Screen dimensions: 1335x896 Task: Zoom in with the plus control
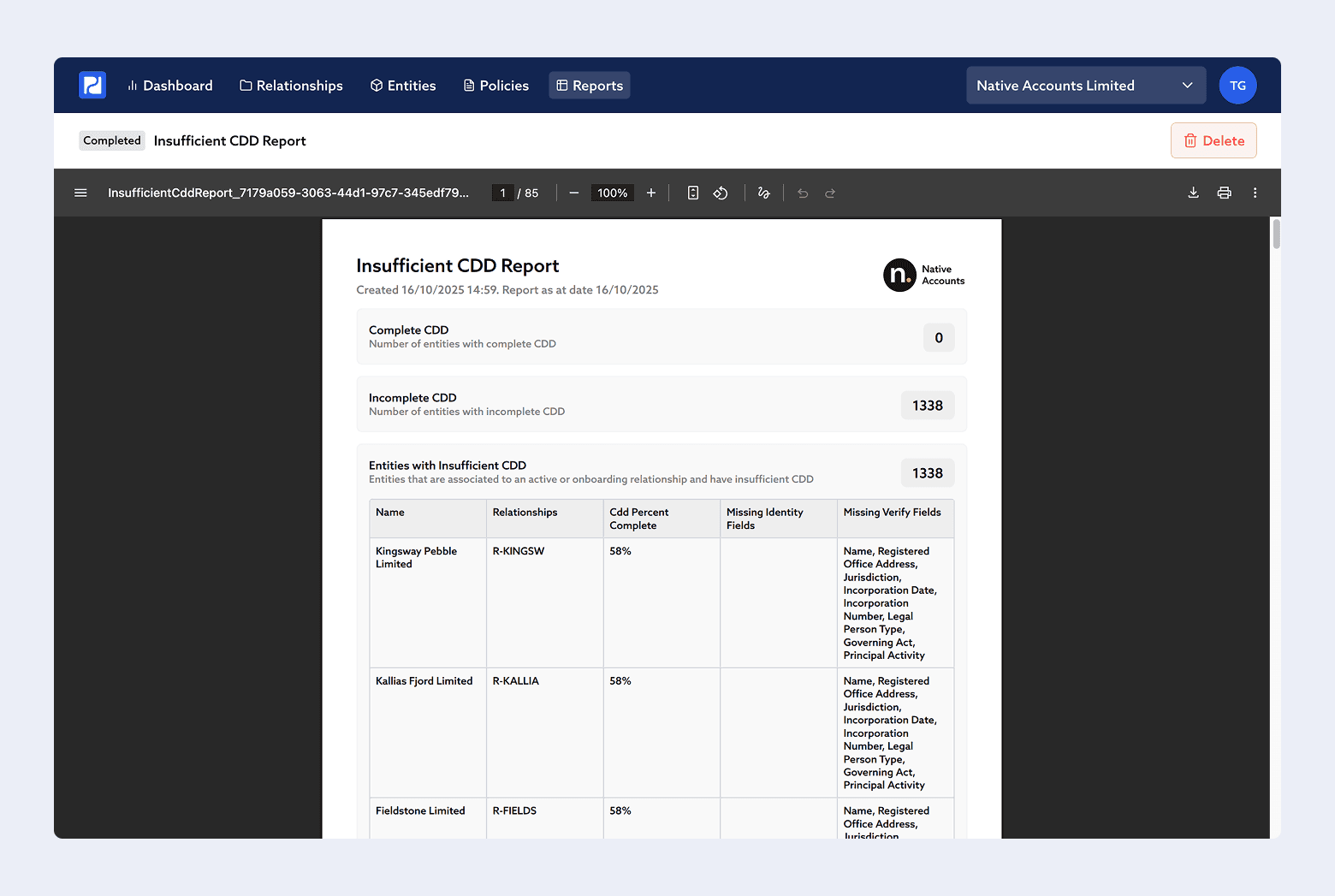click(650, 193)
